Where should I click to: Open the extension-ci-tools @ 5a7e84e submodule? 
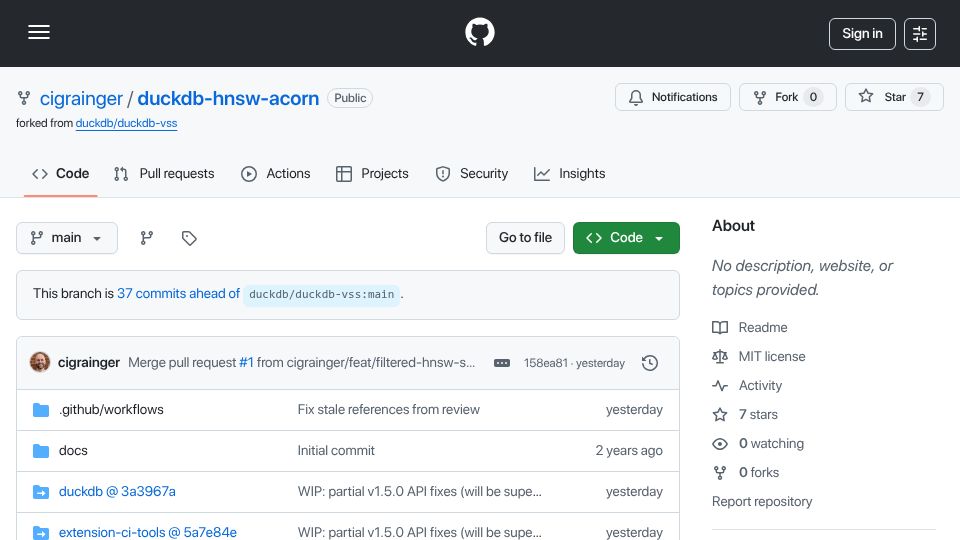click(148, 532)
